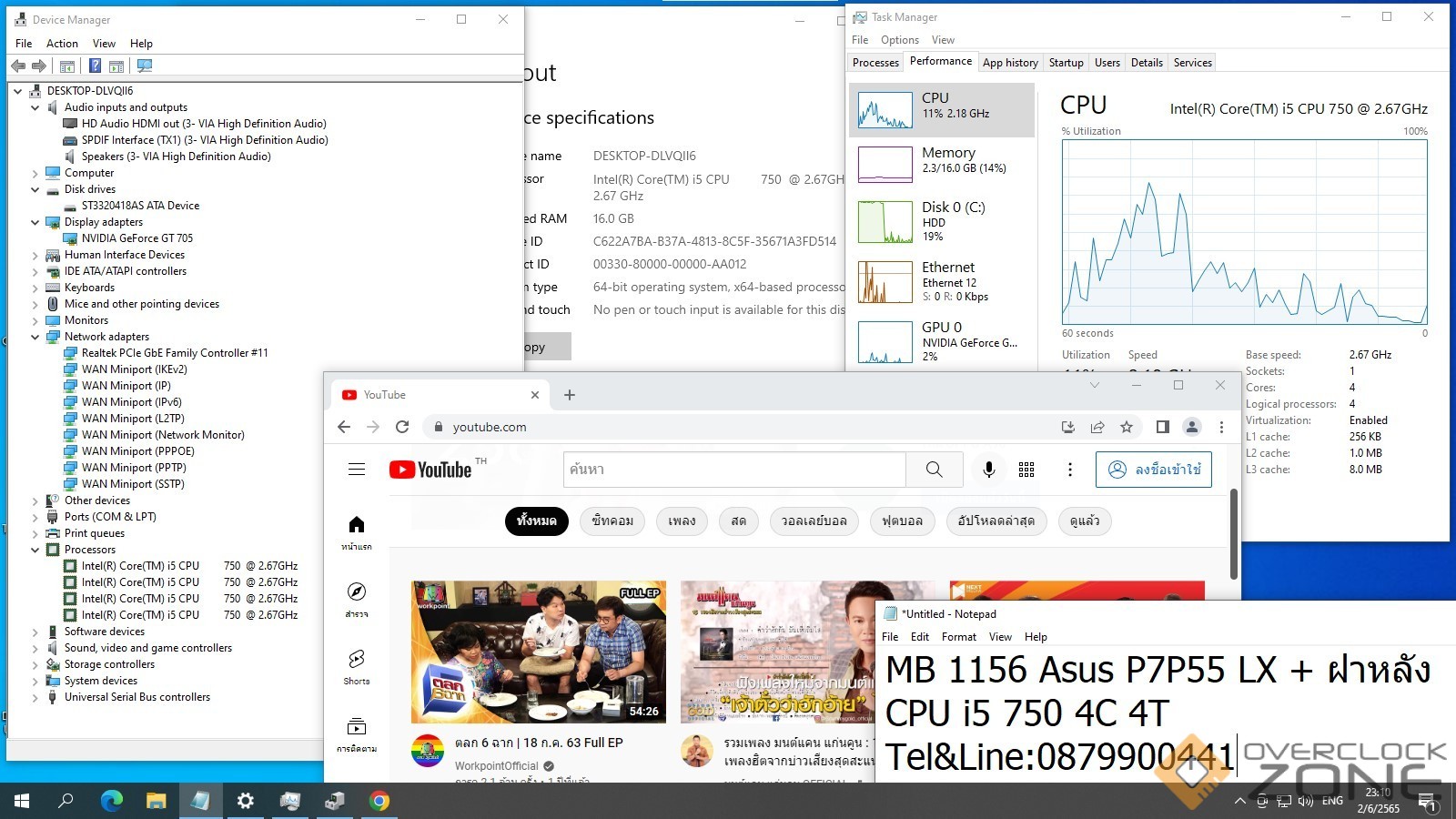Click the YouTube sign-in button
This screenshot has width=1456, height=819.
(x=1154, y=470)
